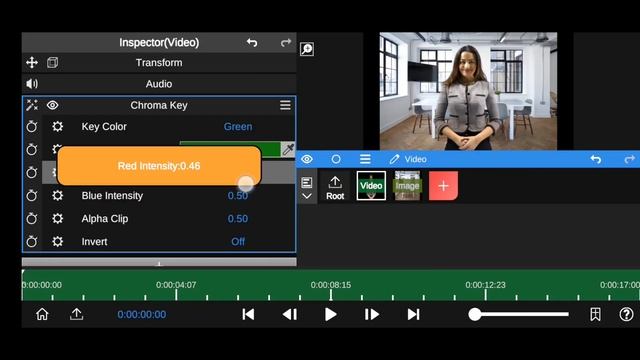
Task: Click keyframe stopwatch for Red Intensity row
Action: [x=32, y=172]
